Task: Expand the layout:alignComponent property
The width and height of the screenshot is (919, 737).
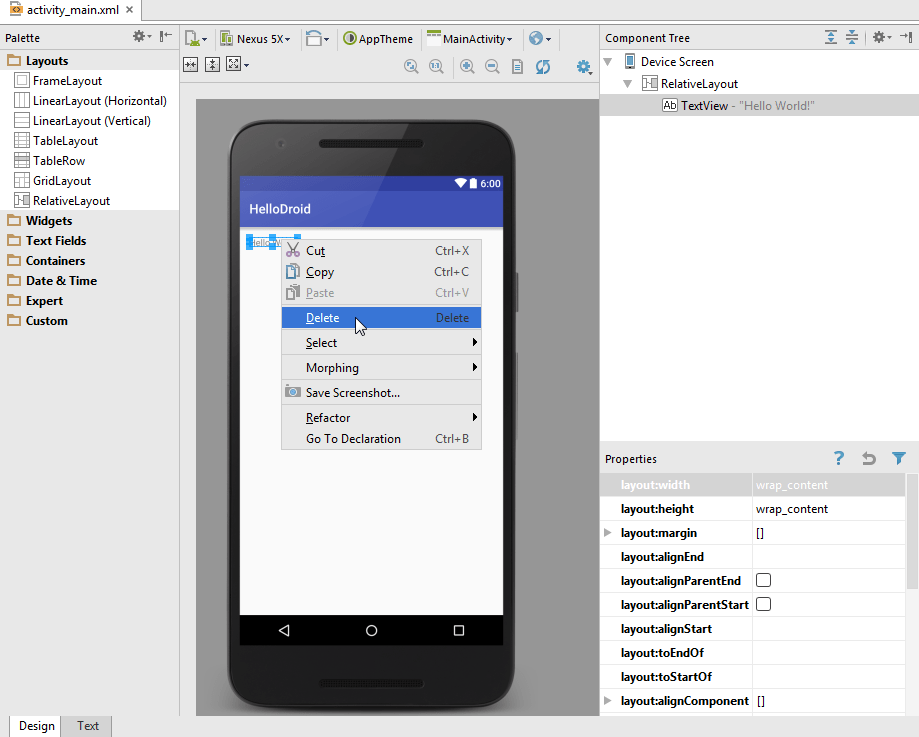Action: point(608,701)
